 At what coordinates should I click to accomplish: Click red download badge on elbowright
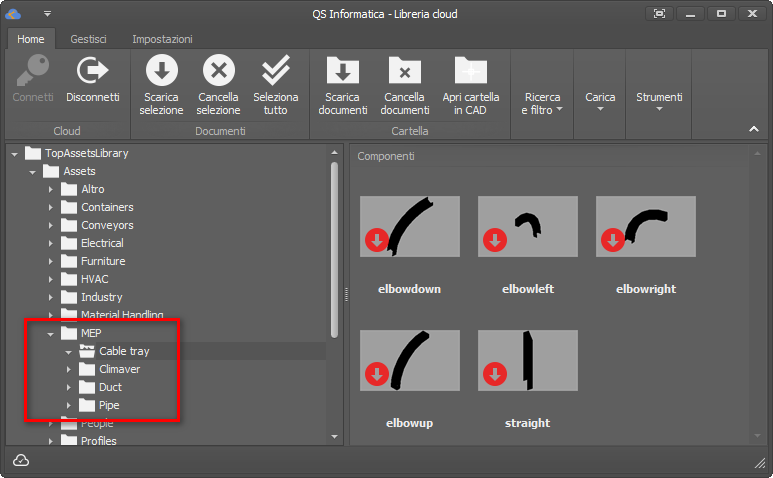pos(613,240)
